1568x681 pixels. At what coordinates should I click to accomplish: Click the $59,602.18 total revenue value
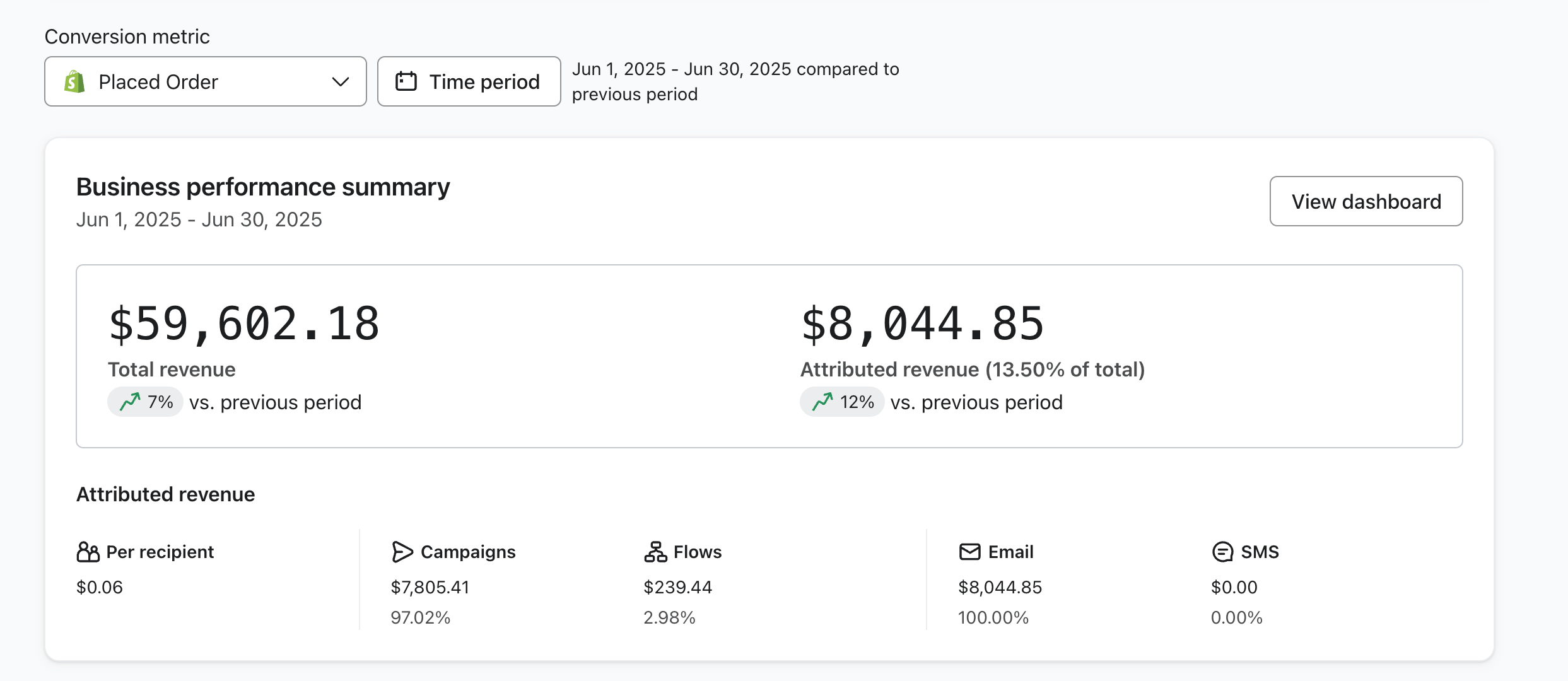click(244, 324)
